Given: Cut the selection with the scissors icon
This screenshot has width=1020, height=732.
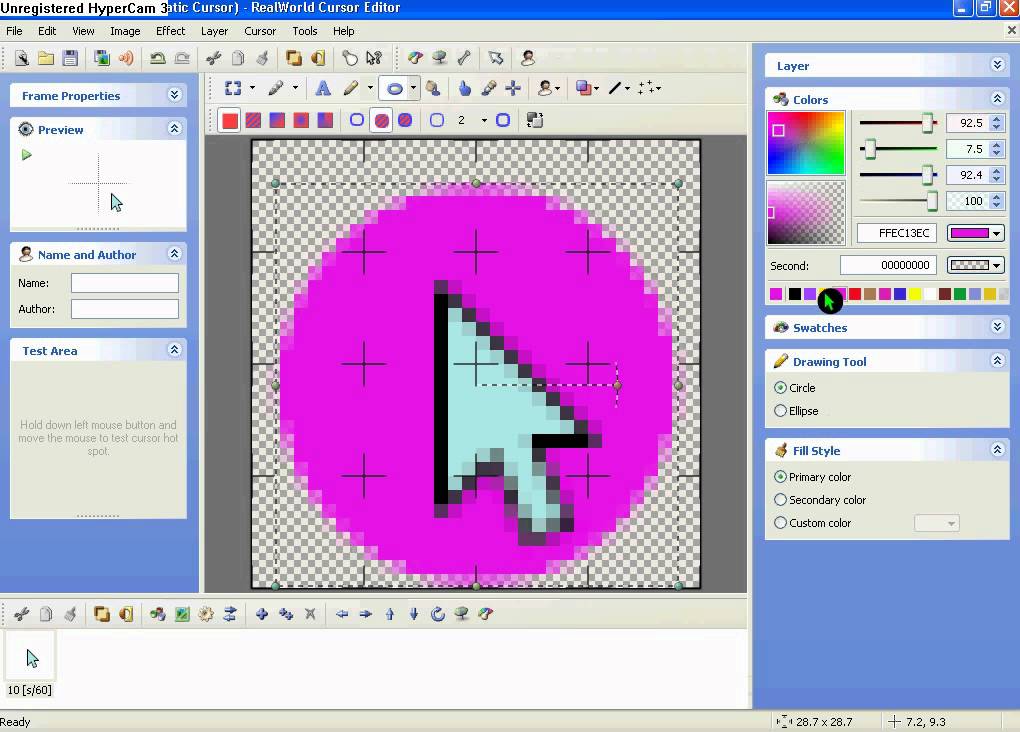Looking at the screenshot, I should click(x=213, y=57).
